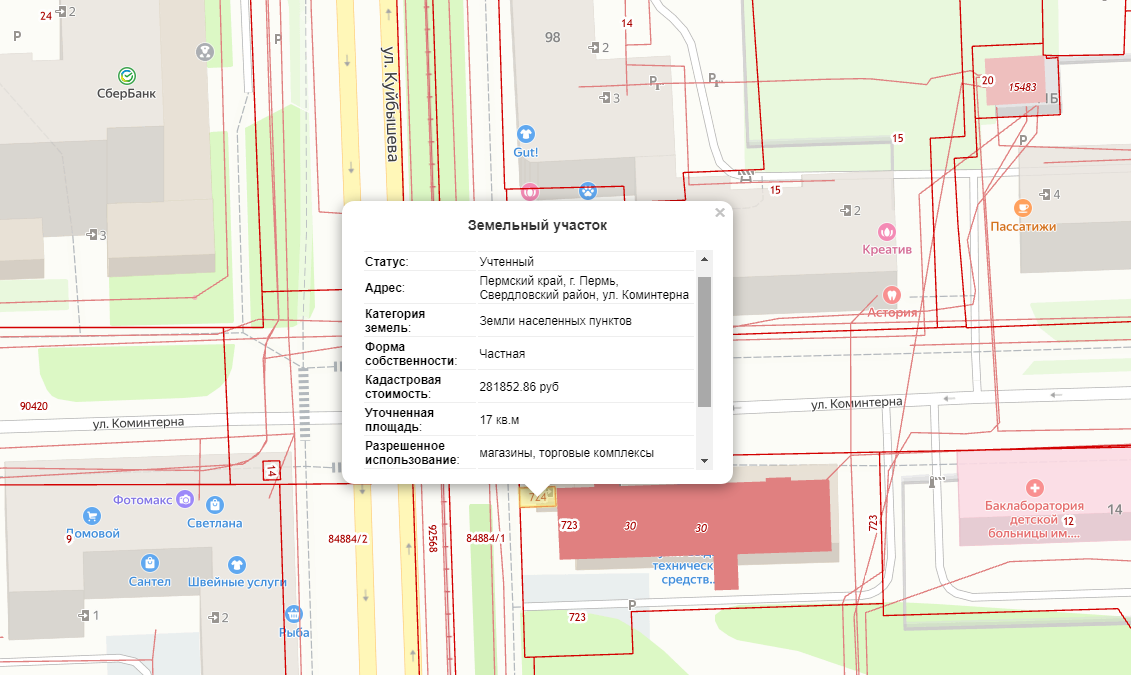The width and height of the screenshot is (1131, 675).
Task: Open the pink Креатив salon marker
Action: point(885,231)
